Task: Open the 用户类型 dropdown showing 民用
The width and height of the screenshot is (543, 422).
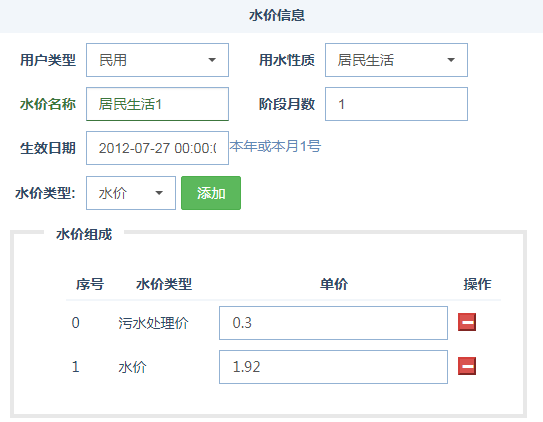Action: [x=157, y=60]
